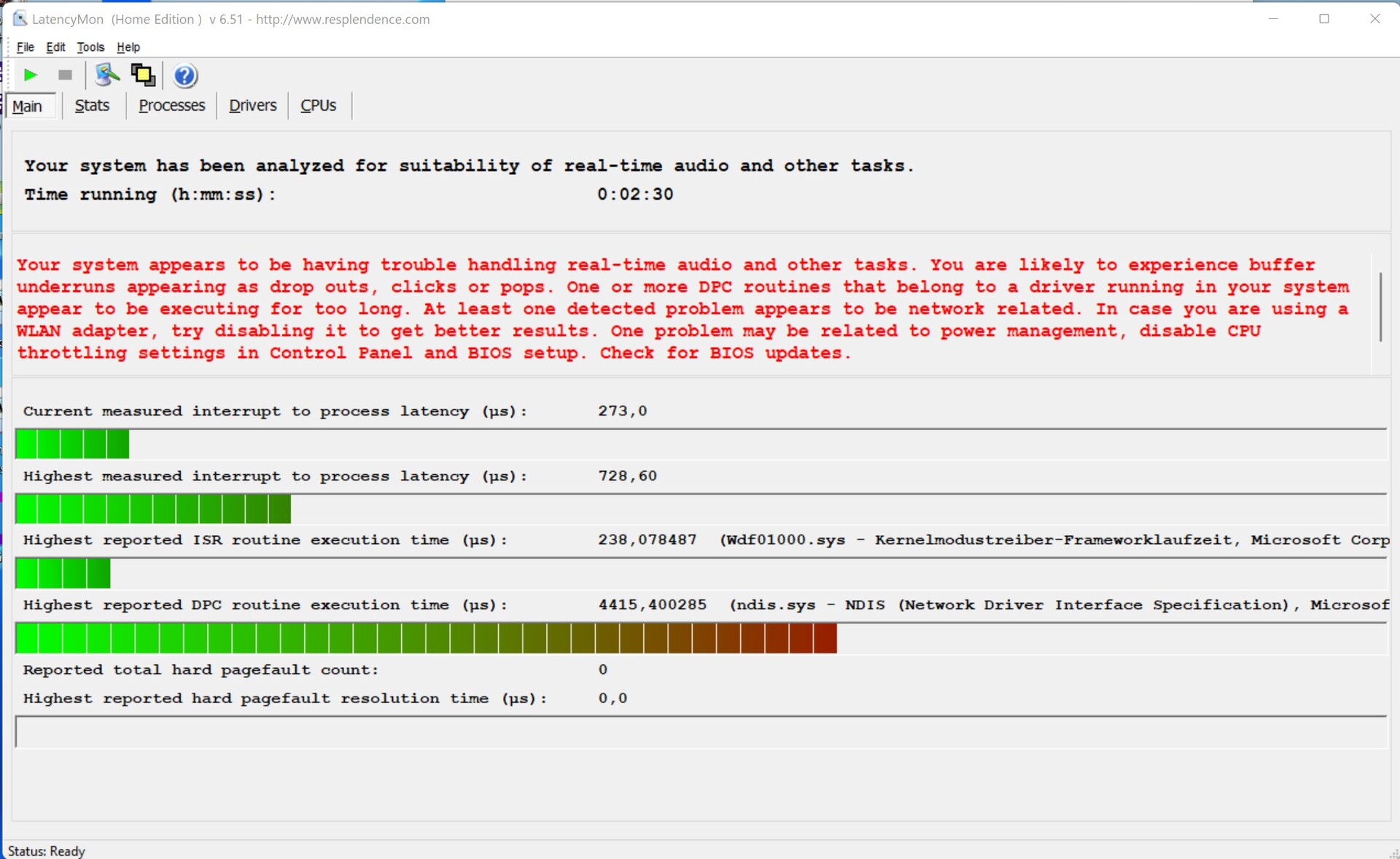Click the overlapping yellow squares toolbar icon
Screen dimensions: 1400x859
pyautogui.click(x=143, y=74)
